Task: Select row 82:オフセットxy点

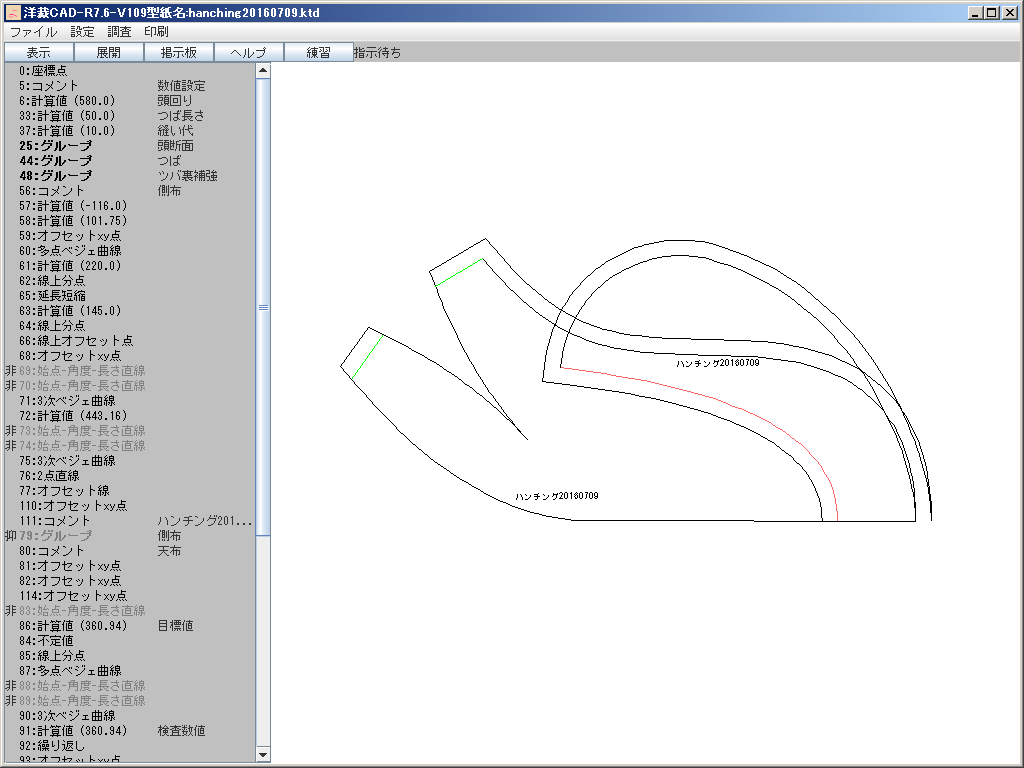Action: tap(130, 581)
